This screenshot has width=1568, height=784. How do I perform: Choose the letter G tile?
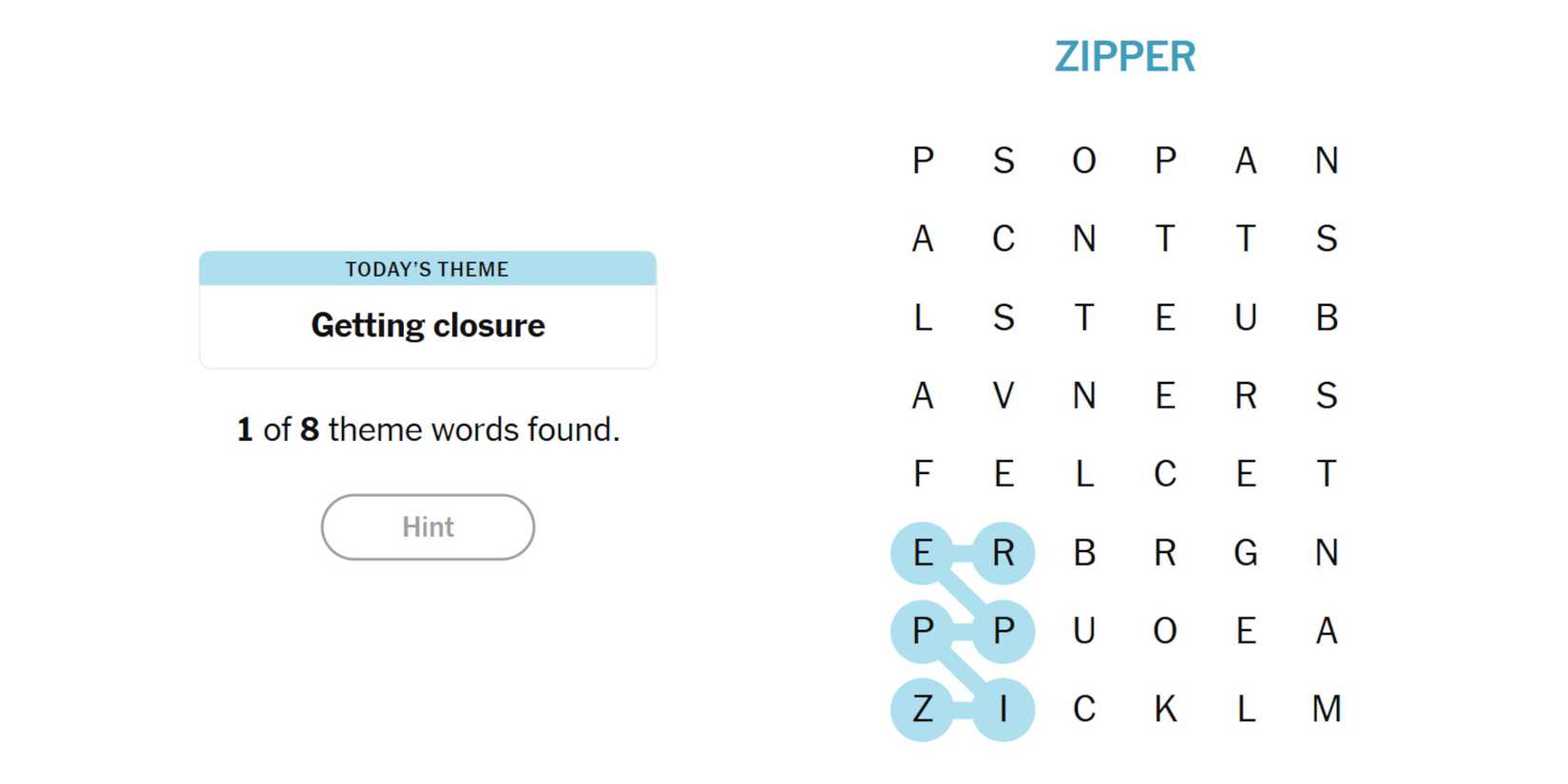pos(1246,552)
